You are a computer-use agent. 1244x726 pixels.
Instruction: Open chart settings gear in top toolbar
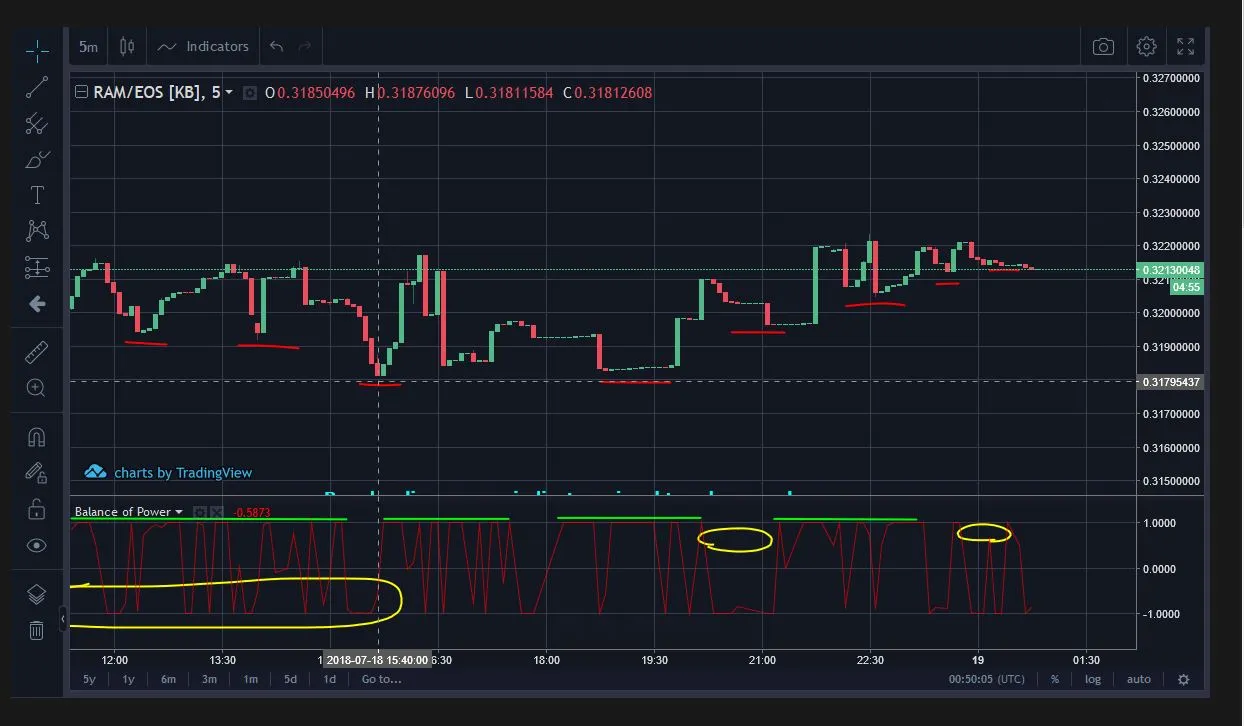coord(1146,46)
